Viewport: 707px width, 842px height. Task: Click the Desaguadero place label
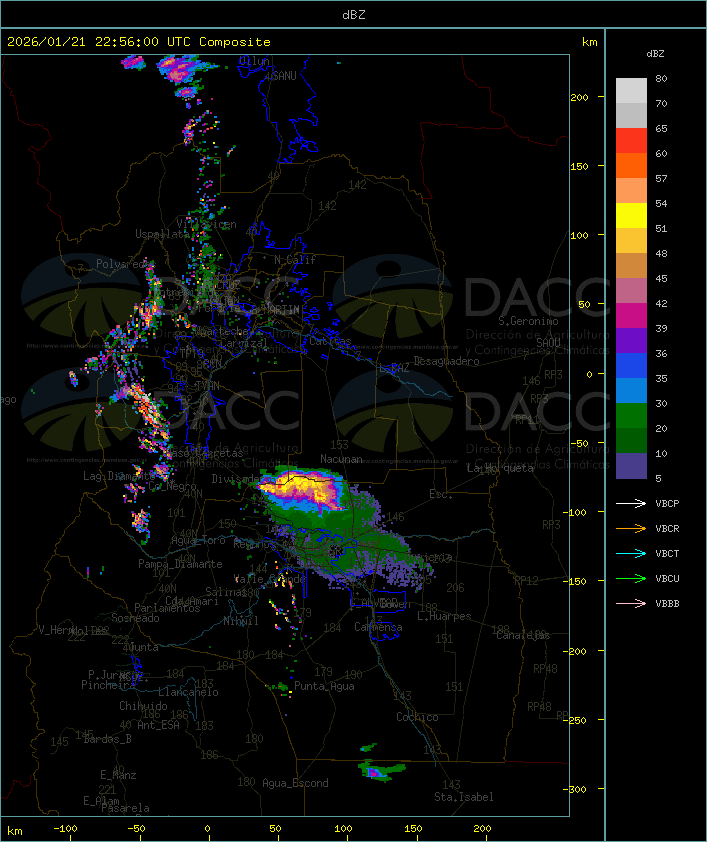click(447, 361)
